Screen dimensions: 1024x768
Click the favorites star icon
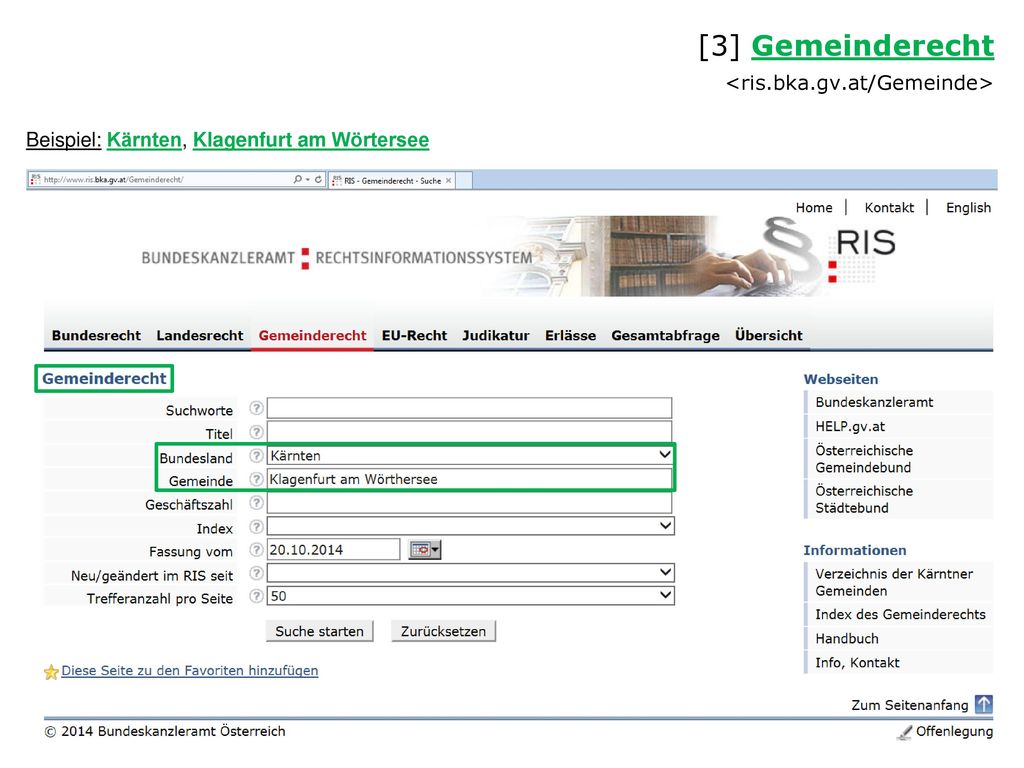[x=51, y=672]
